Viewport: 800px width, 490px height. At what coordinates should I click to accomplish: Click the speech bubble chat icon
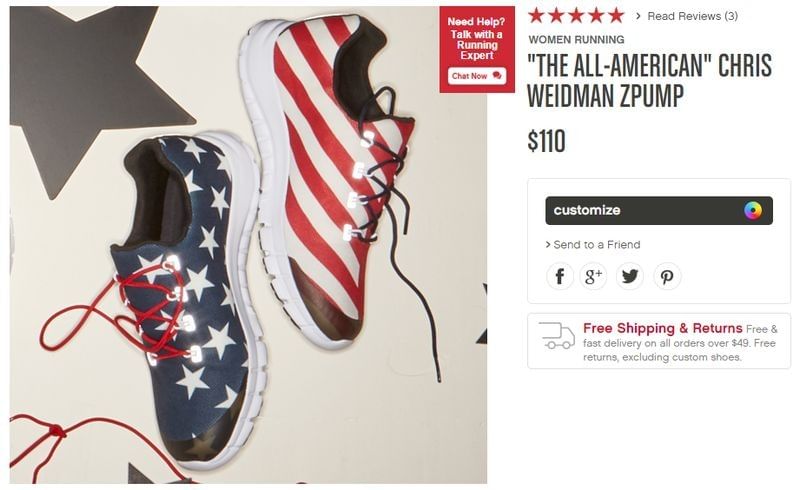[497, 76]
